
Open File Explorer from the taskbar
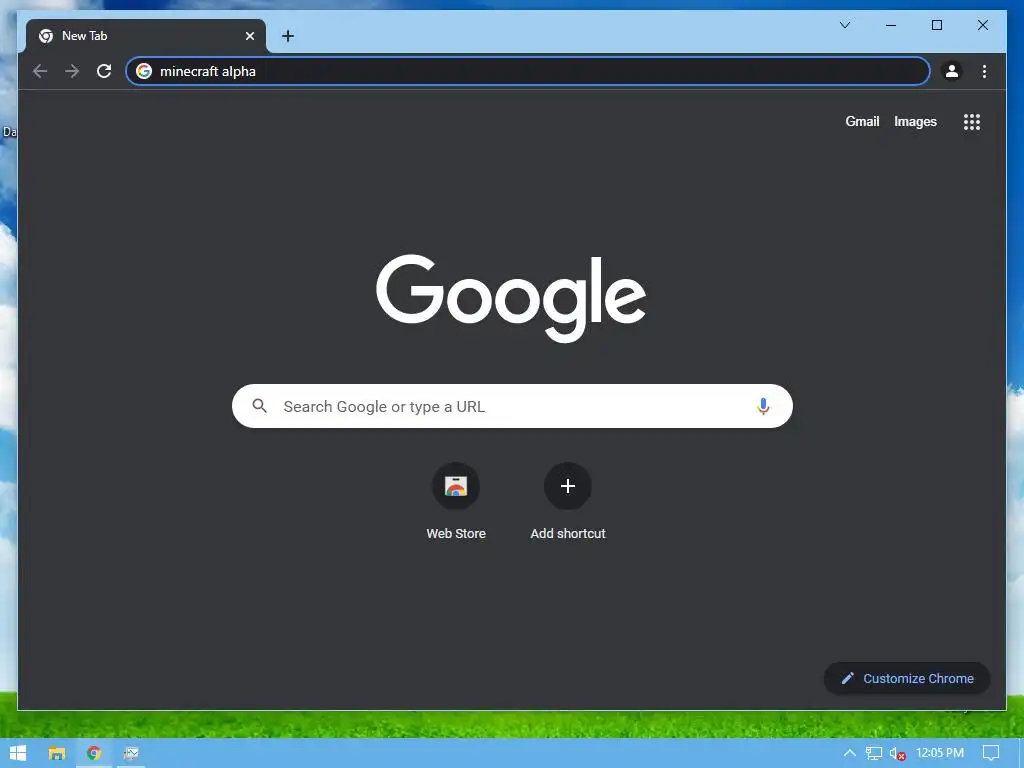coord(57,753)
